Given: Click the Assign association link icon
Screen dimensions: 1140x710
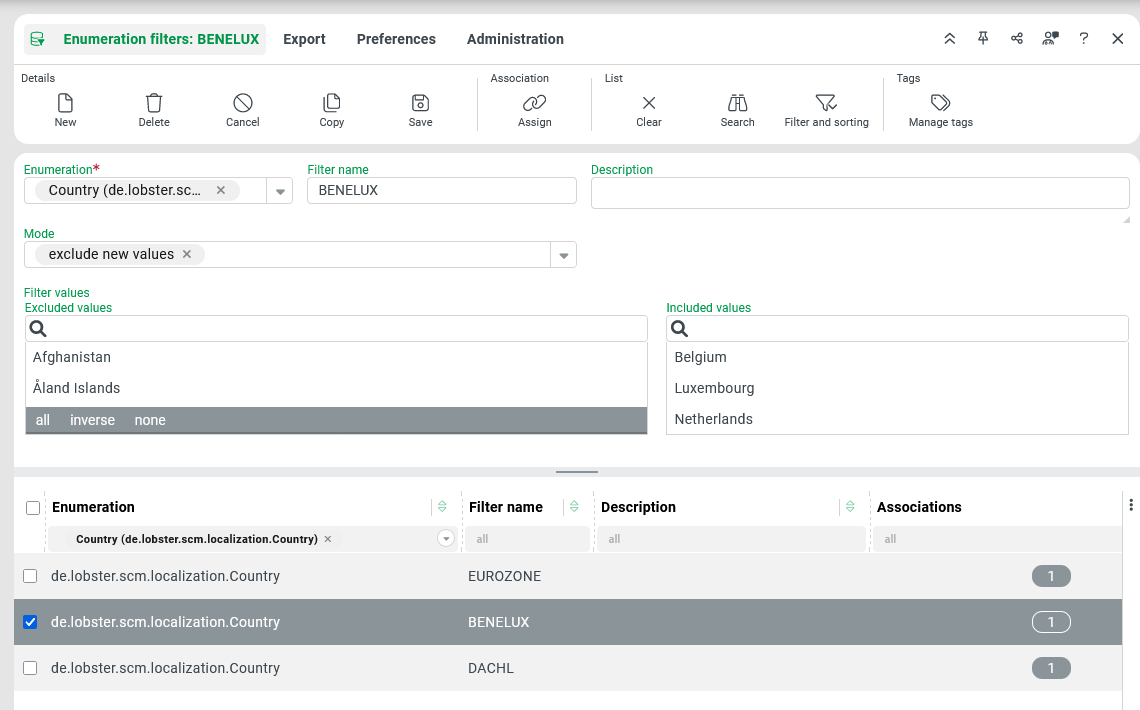Looking at the screenshot, I should click(x=535, y=103).
